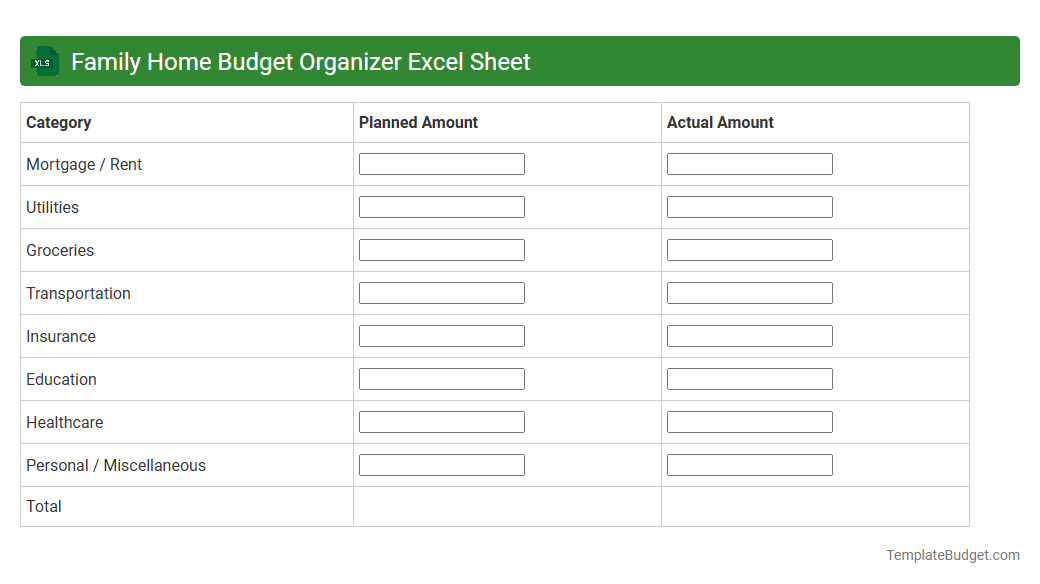
Task: Select the Actual Amount box for Personal / Miscellaneous
Action: (749, 464)
